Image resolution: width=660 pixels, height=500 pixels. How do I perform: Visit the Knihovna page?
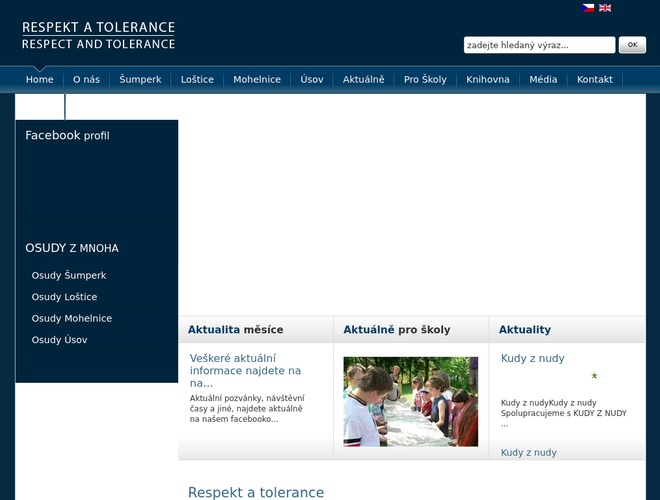tap(488, 79)
